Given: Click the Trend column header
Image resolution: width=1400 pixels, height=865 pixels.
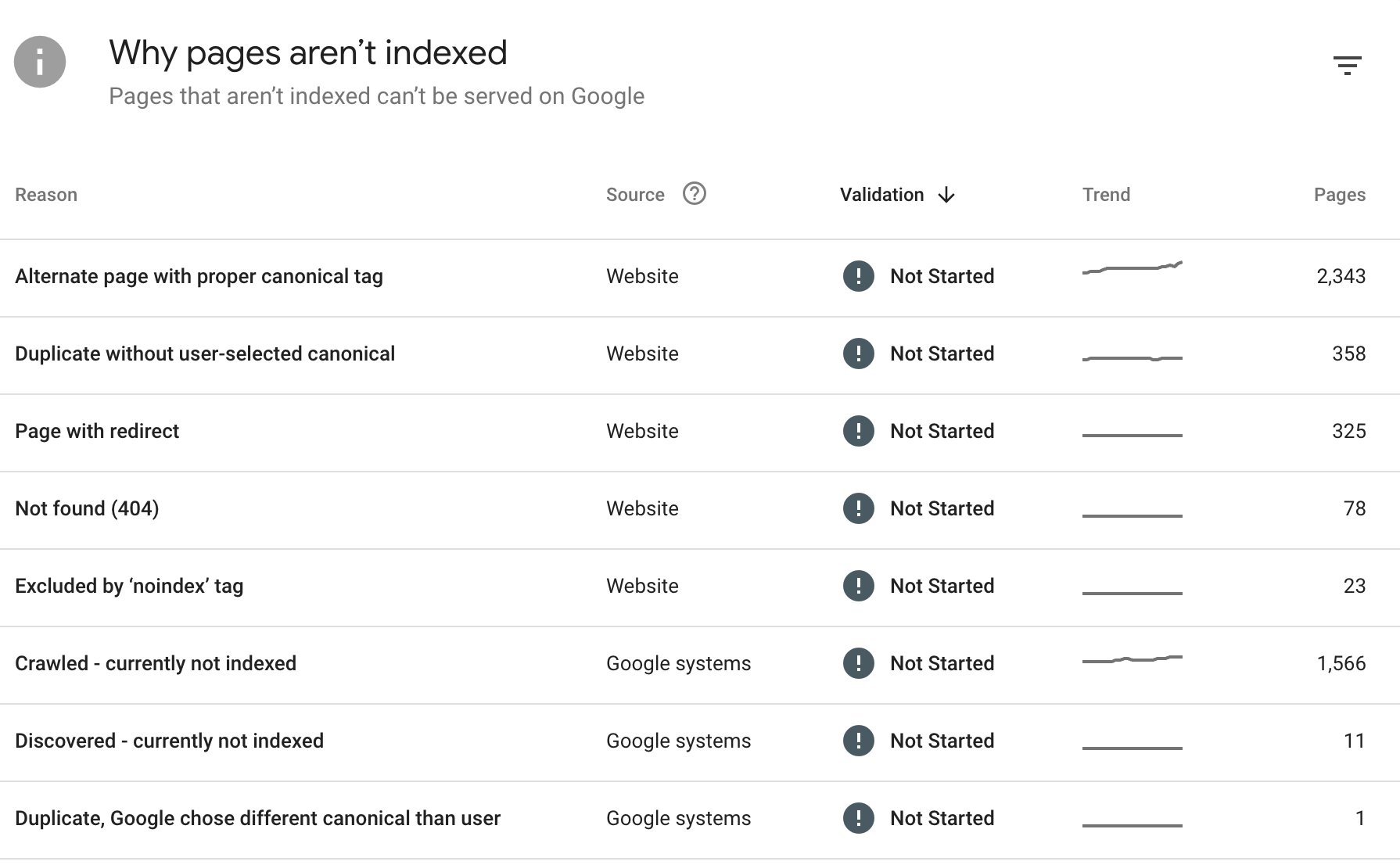Looking at the screenshot, I should tap(1106, 194).
